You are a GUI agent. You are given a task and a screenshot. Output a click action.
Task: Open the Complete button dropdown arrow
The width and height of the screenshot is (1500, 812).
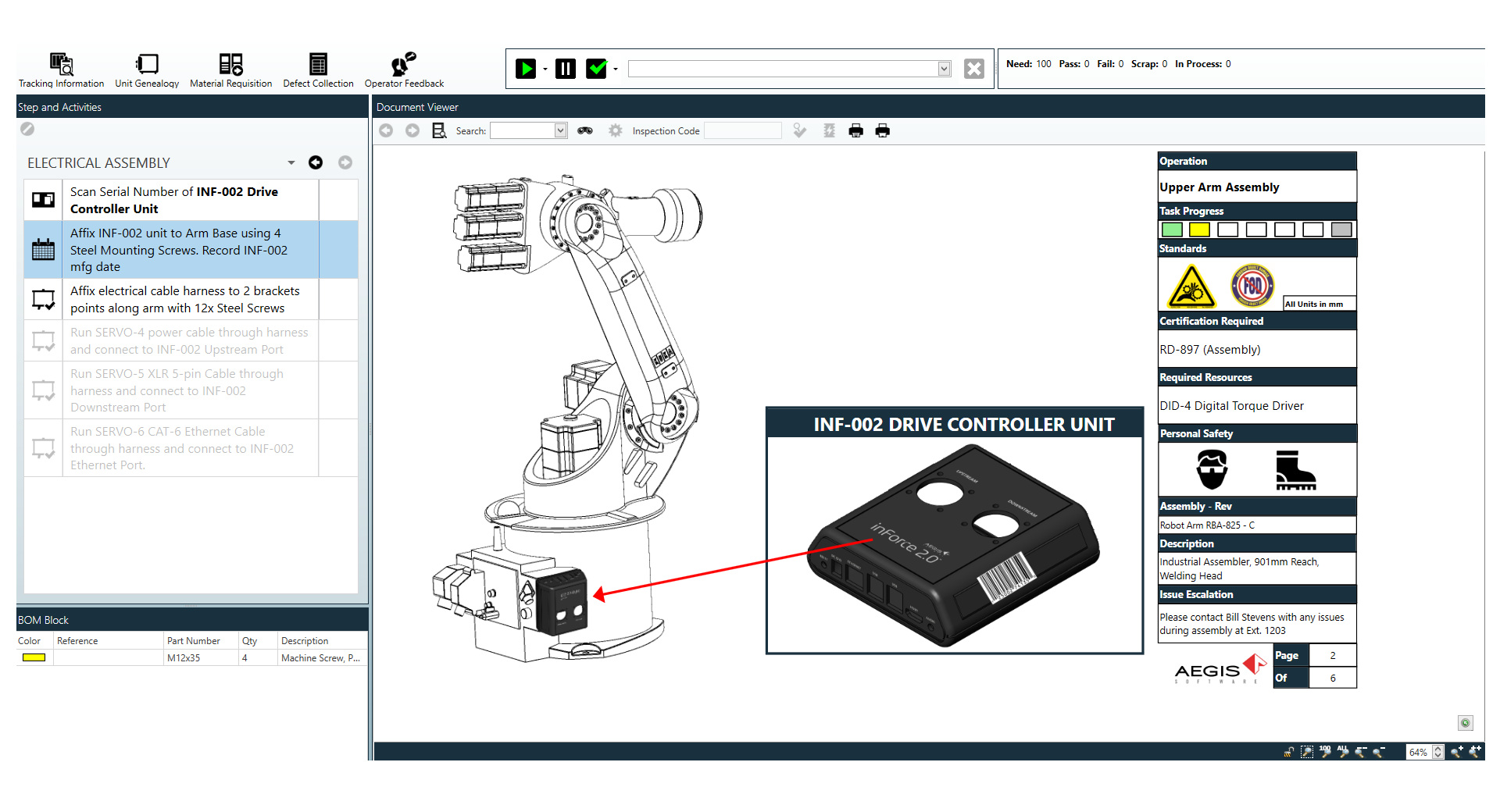coord(616,69)
